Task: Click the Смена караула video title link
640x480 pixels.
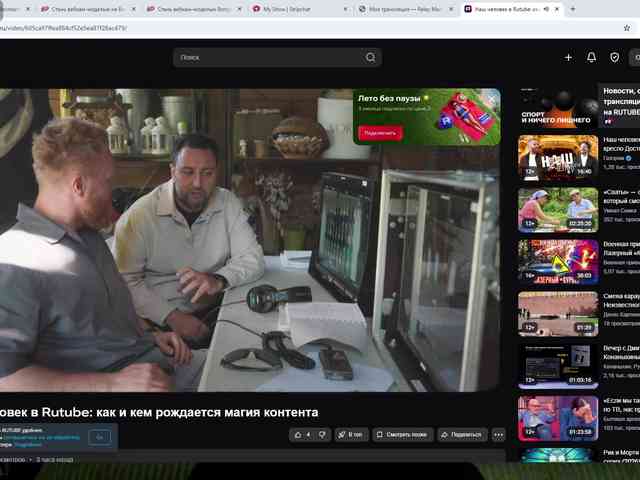Action: (621, 300)
